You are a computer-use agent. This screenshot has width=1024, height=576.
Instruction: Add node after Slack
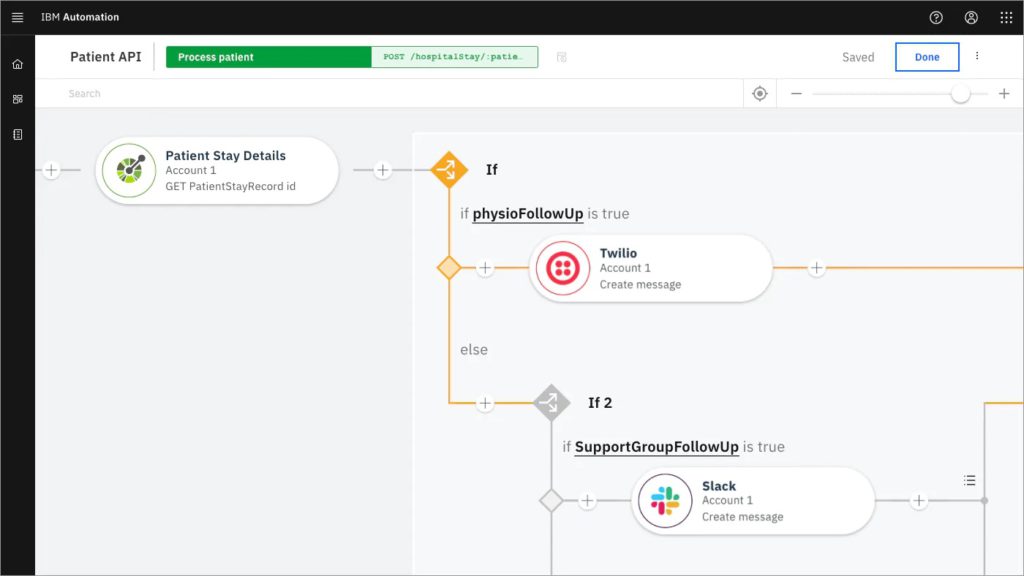(919, 501)
